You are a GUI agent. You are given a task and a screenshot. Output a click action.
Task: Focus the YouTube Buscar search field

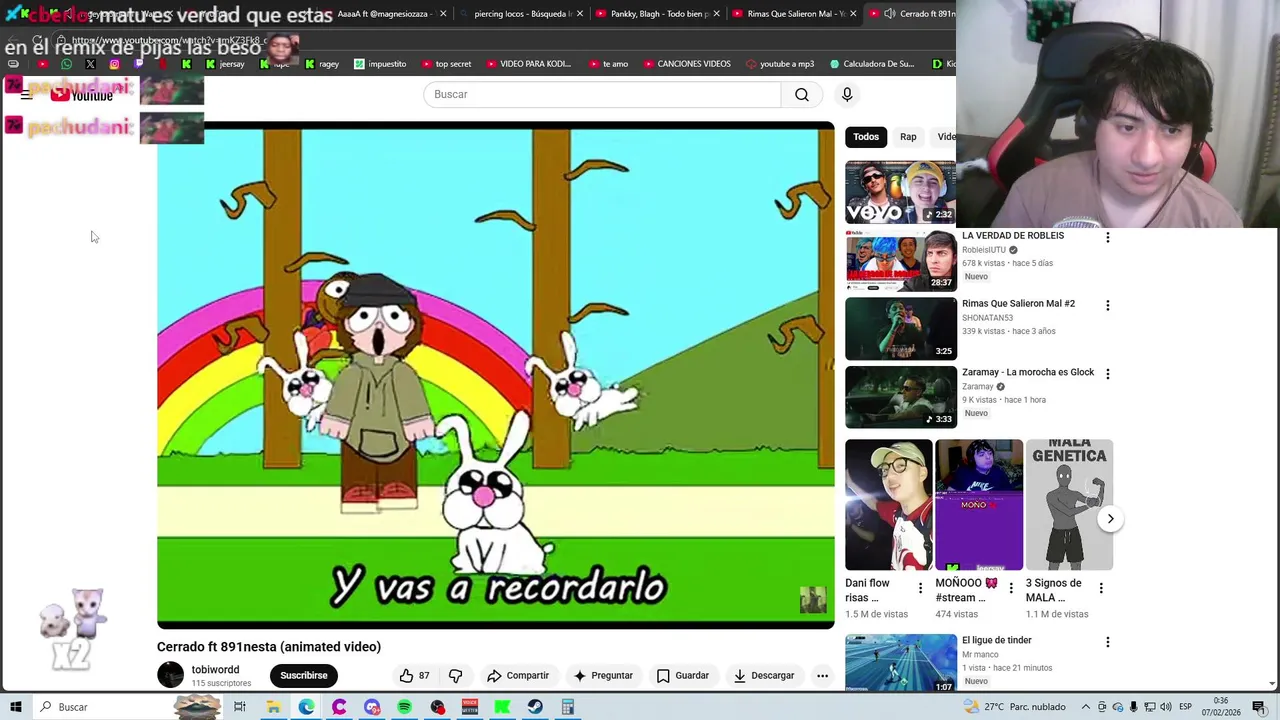pos(602,94)
